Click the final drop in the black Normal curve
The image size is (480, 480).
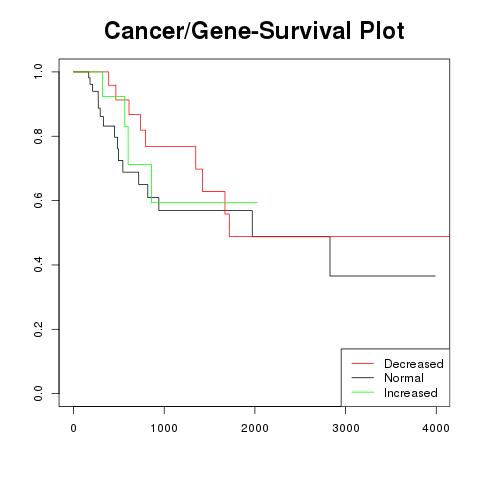330,256
